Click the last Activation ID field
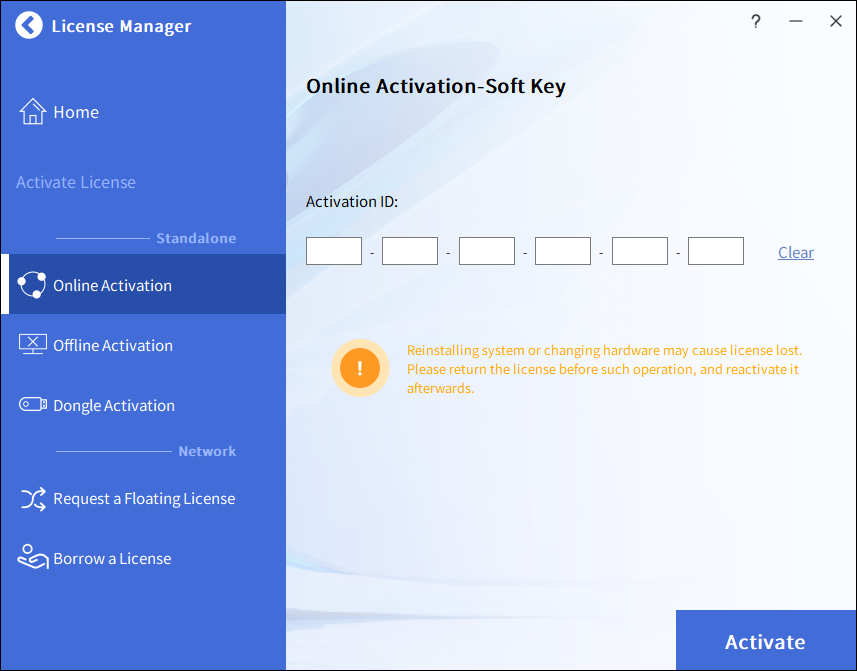Screen dimensions: 857x671 716,251
